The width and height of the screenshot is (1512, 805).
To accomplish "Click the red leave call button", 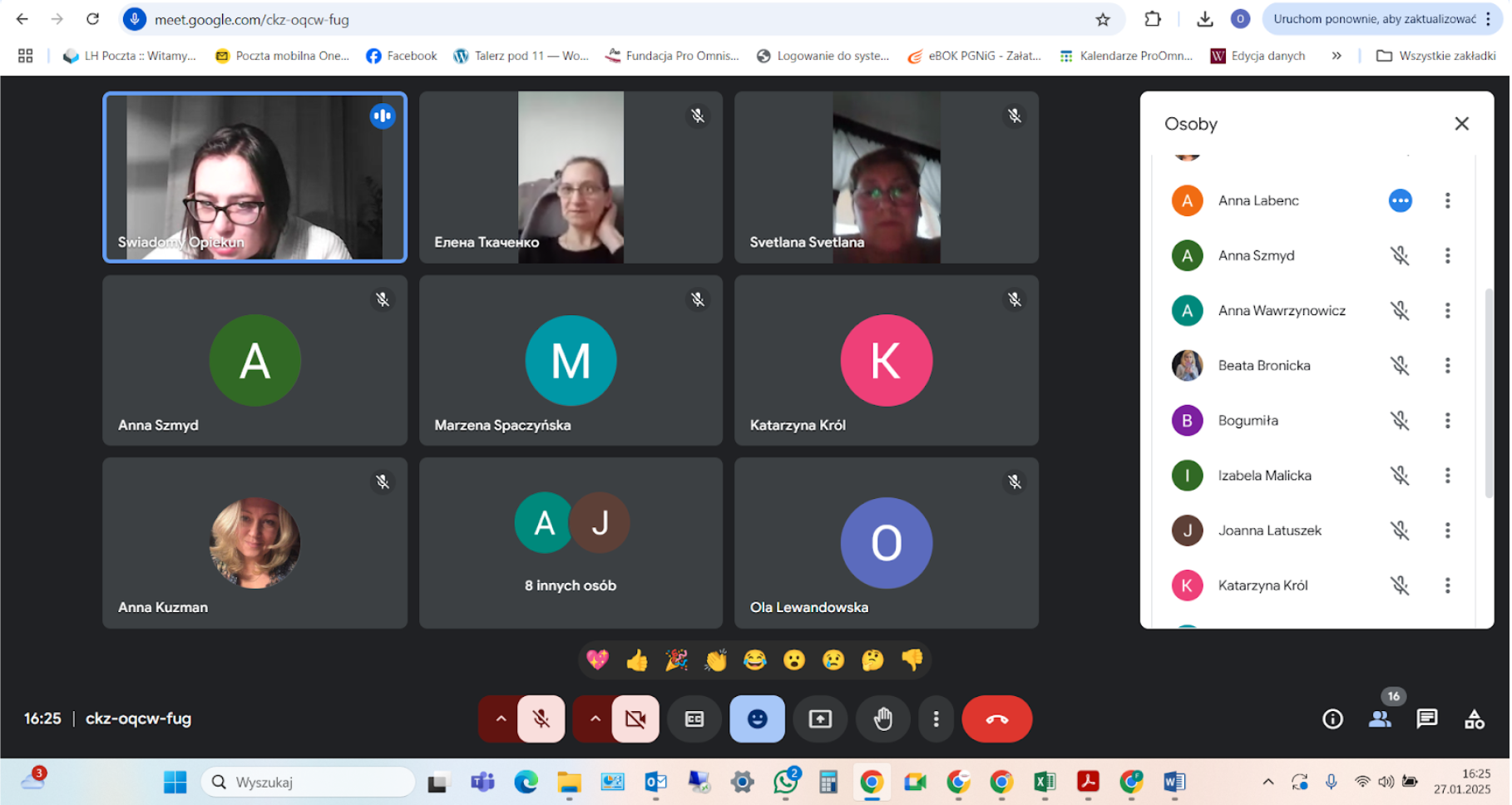I will pyautogui.click(x=996, y=719).
